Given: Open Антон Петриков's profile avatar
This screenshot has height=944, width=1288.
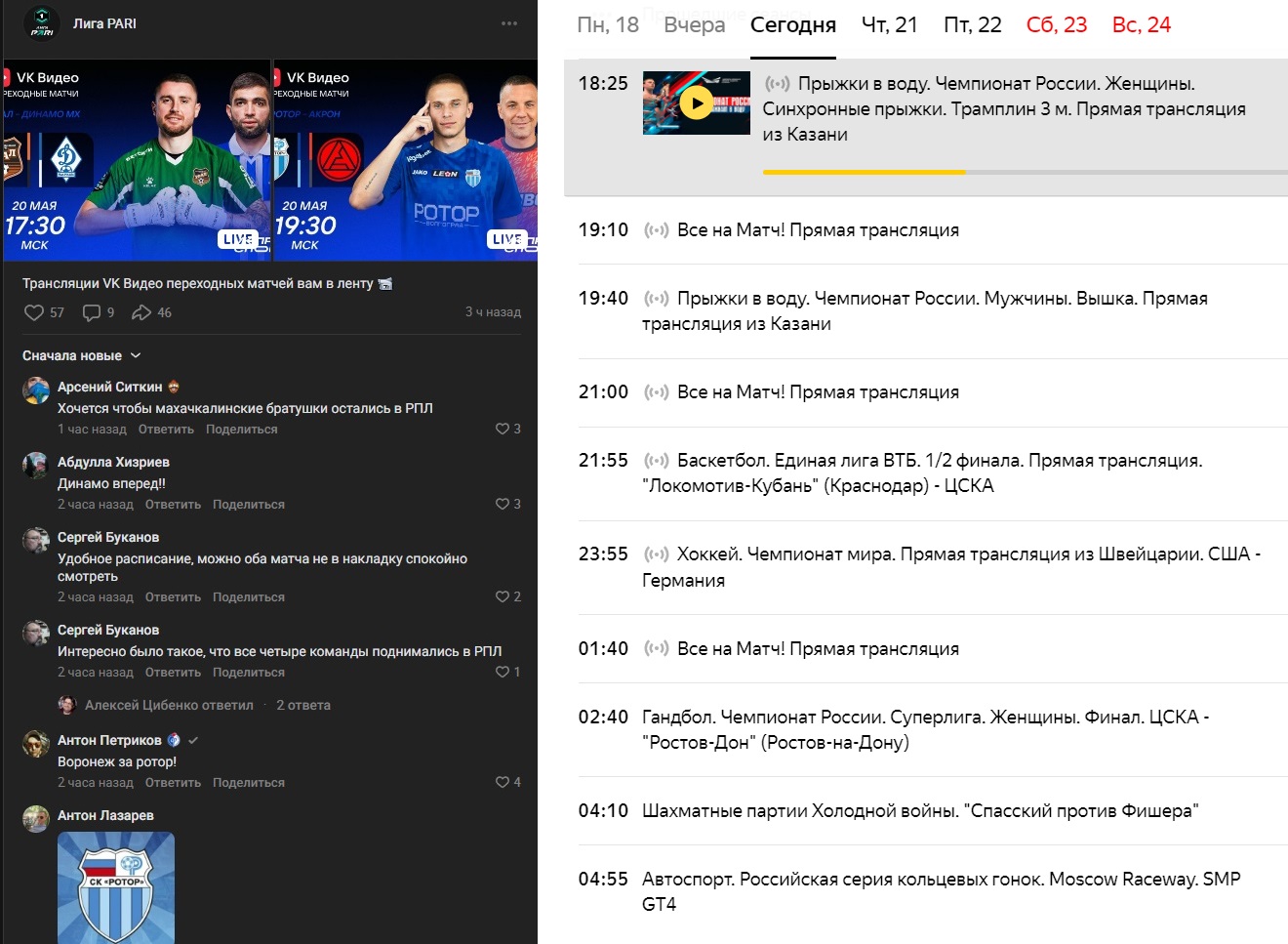Looking at the screenshot, I should tap(36, 744).
